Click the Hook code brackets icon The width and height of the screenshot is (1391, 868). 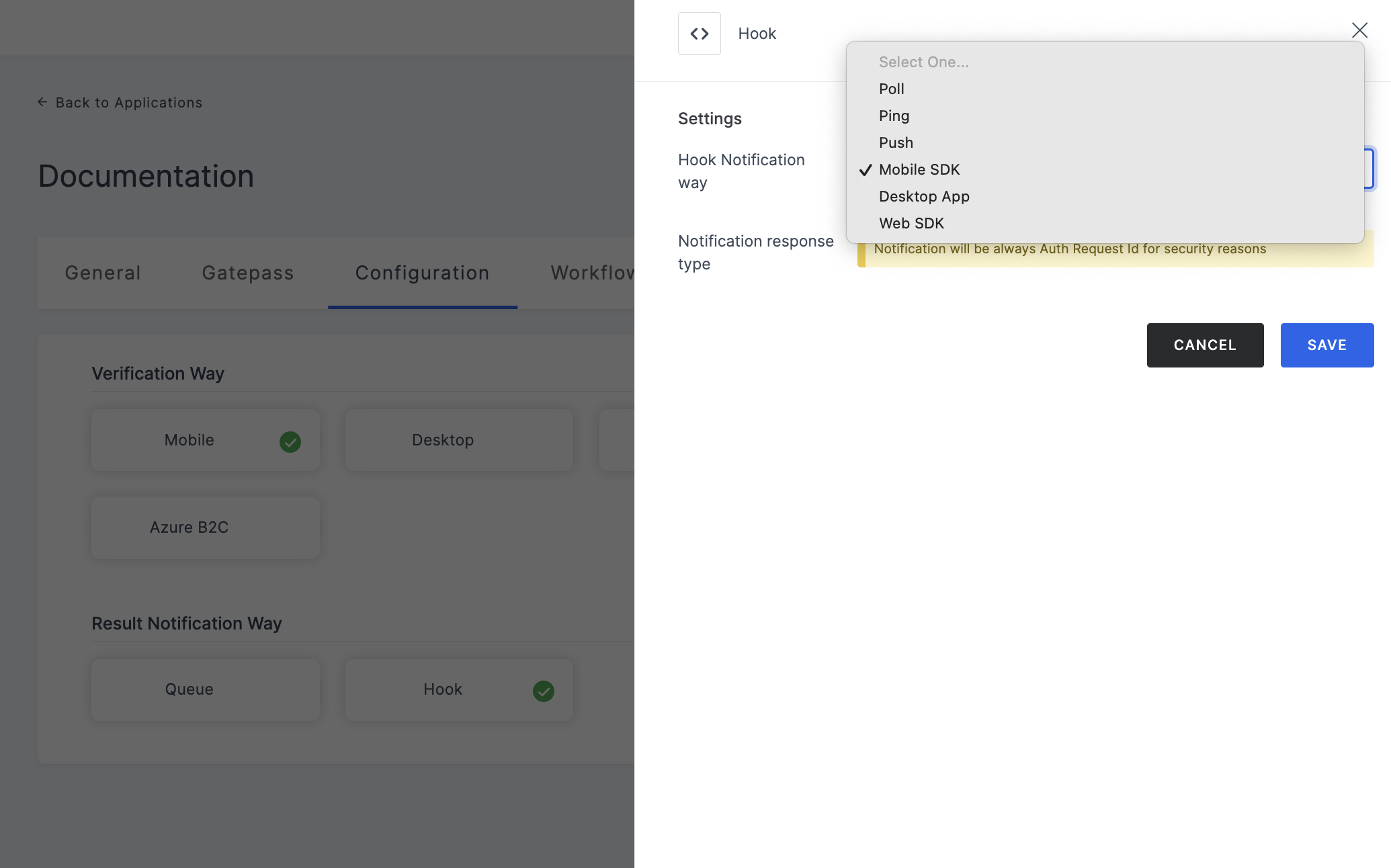(x=699, y=34)
